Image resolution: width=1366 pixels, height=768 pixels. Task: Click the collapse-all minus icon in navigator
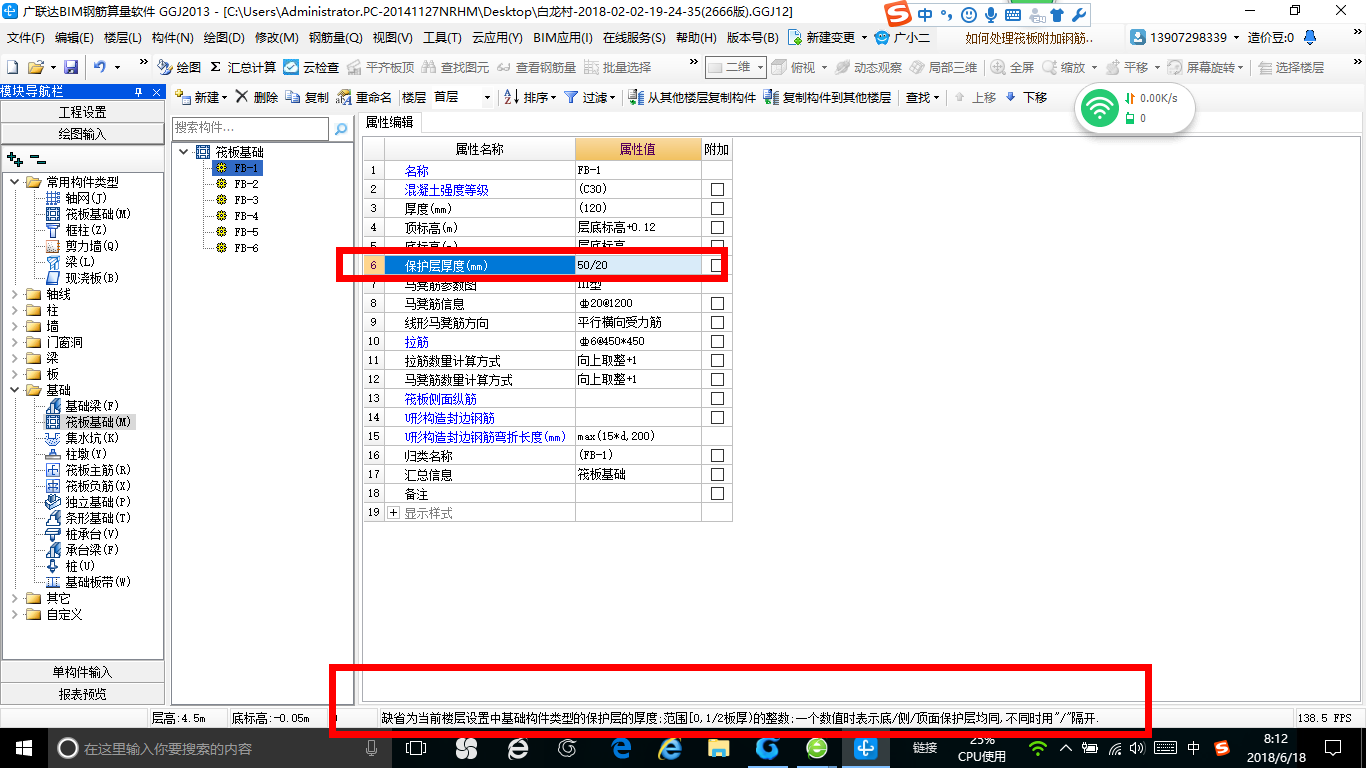click(38, 159)
